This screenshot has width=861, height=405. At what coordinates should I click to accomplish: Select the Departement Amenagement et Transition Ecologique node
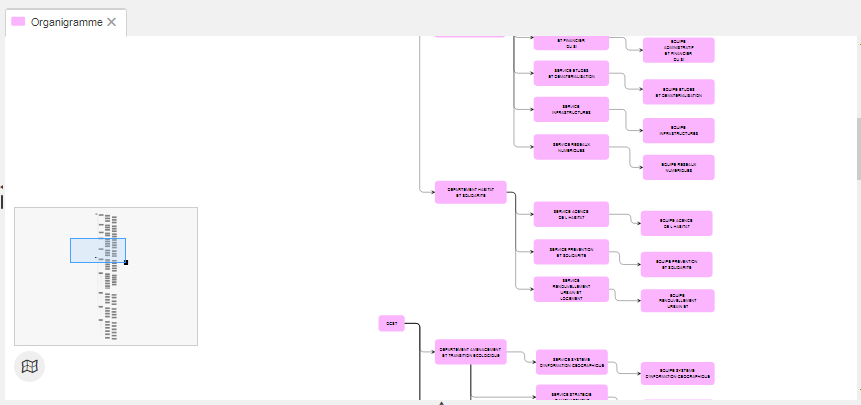pyautogui.click(x=470, y=352)
